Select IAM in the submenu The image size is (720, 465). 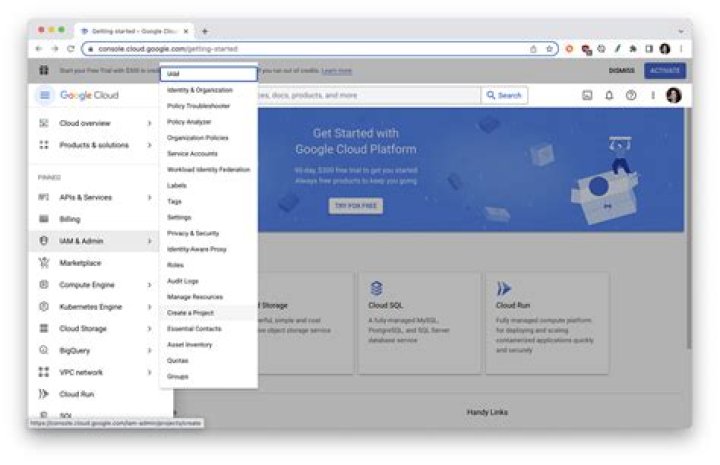pyautogui.click(x=208, y=74)
